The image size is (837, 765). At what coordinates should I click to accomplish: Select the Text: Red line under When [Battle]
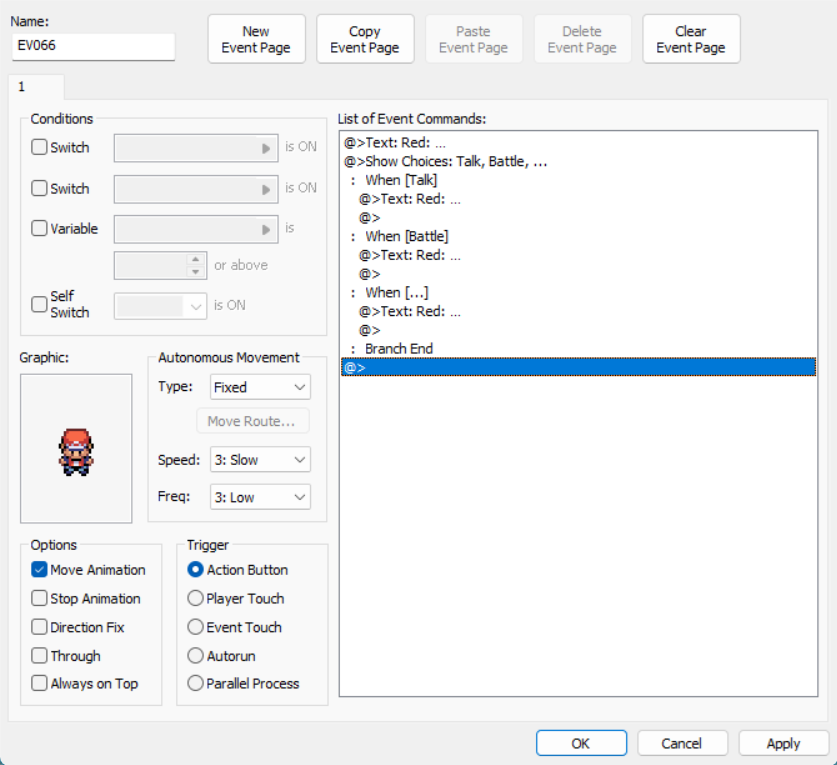click(578, 255)
